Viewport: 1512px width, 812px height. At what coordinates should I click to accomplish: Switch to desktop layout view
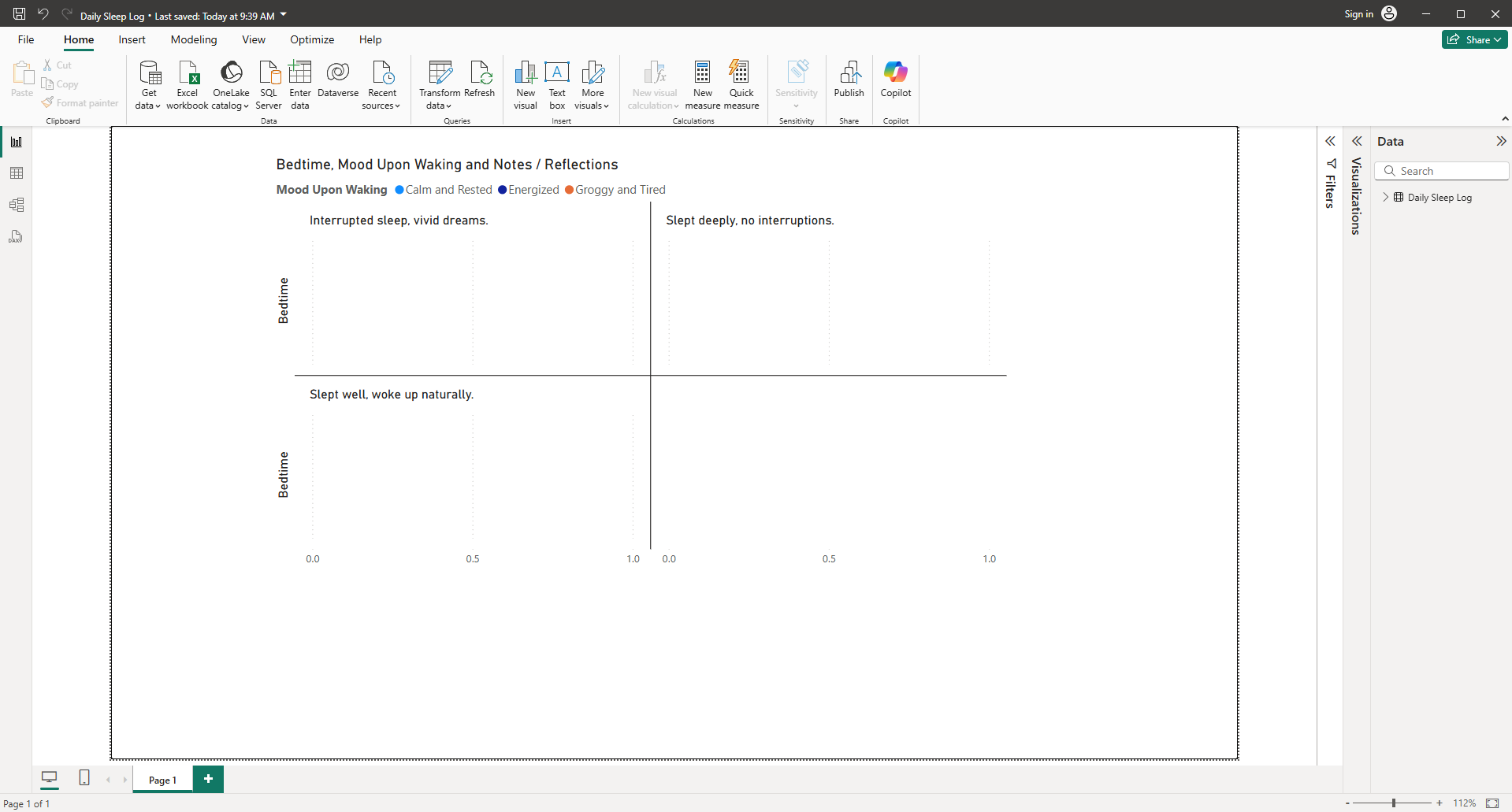click(49, 778)
